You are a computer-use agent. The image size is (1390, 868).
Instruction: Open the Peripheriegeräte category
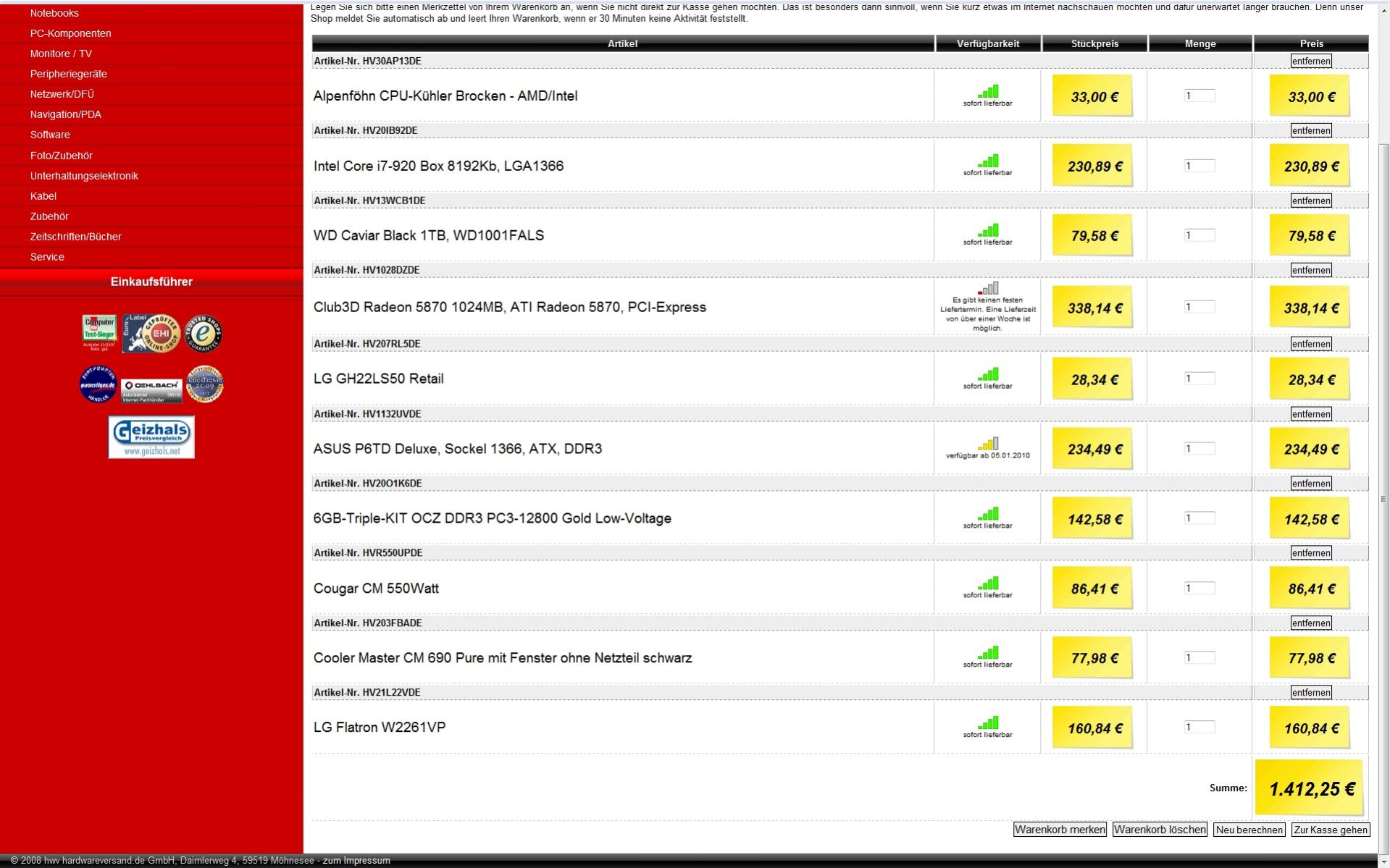[x=68, y=74]
